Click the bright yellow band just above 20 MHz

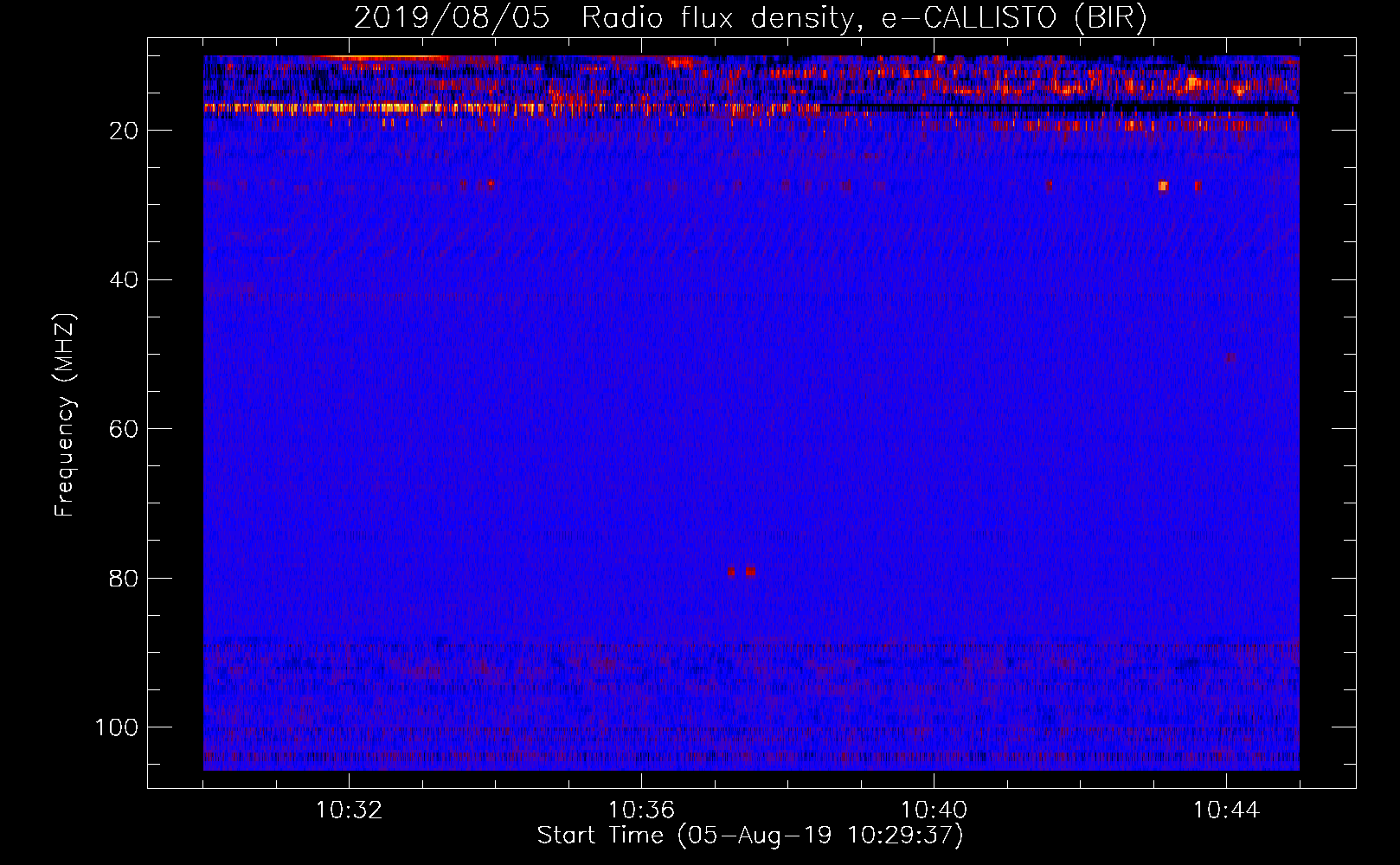tap(511, 108)
